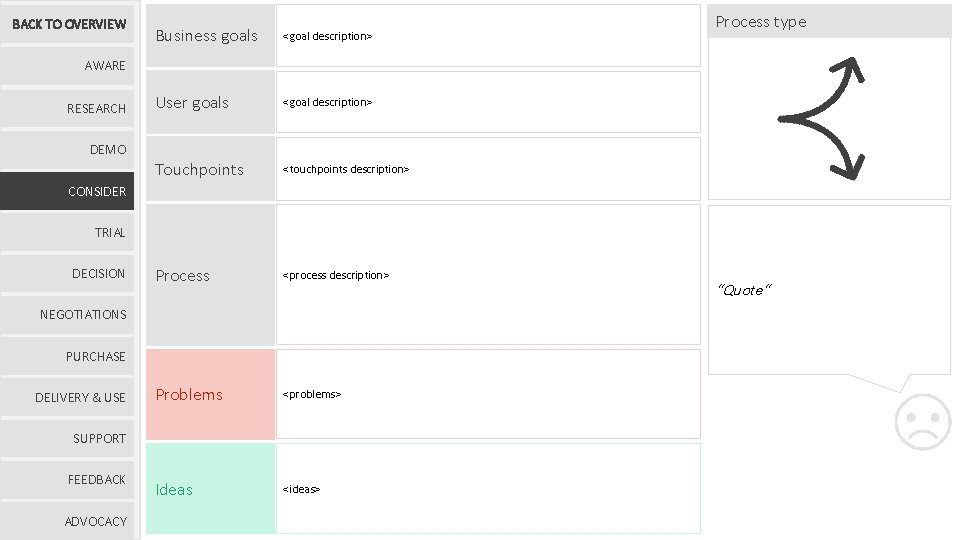Screen dimensions: 960x540
Task: Select the DEMO stage tab
Action: [x=69, y=150]
